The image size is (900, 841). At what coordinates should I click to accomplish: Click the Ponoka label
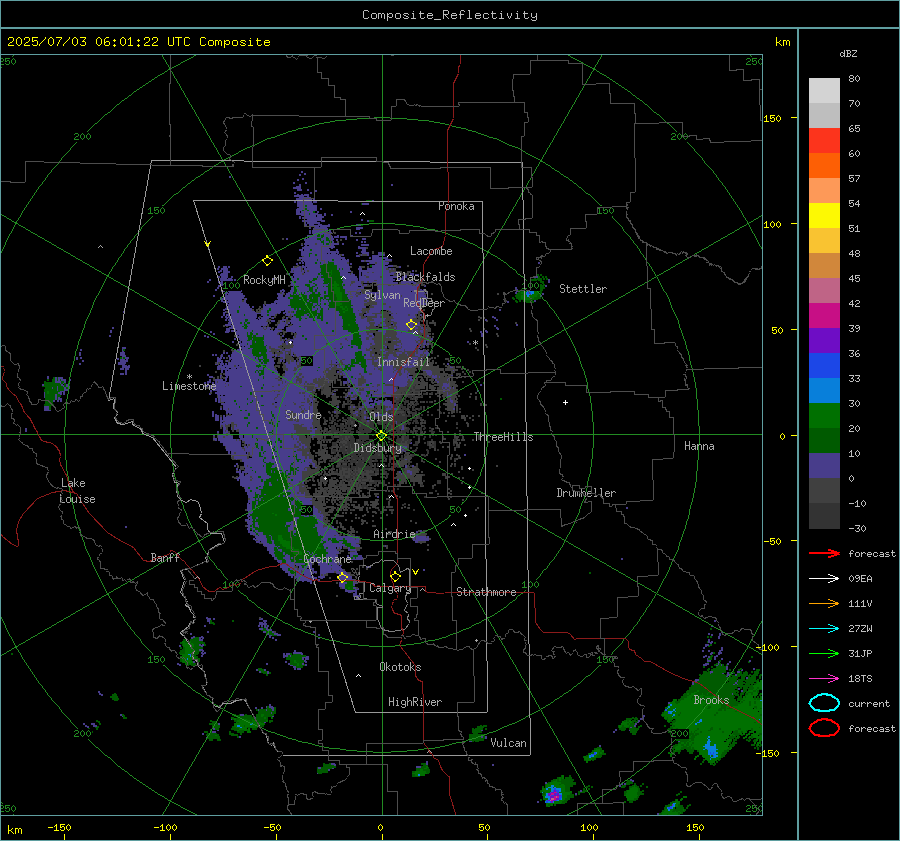pos(456,206)
